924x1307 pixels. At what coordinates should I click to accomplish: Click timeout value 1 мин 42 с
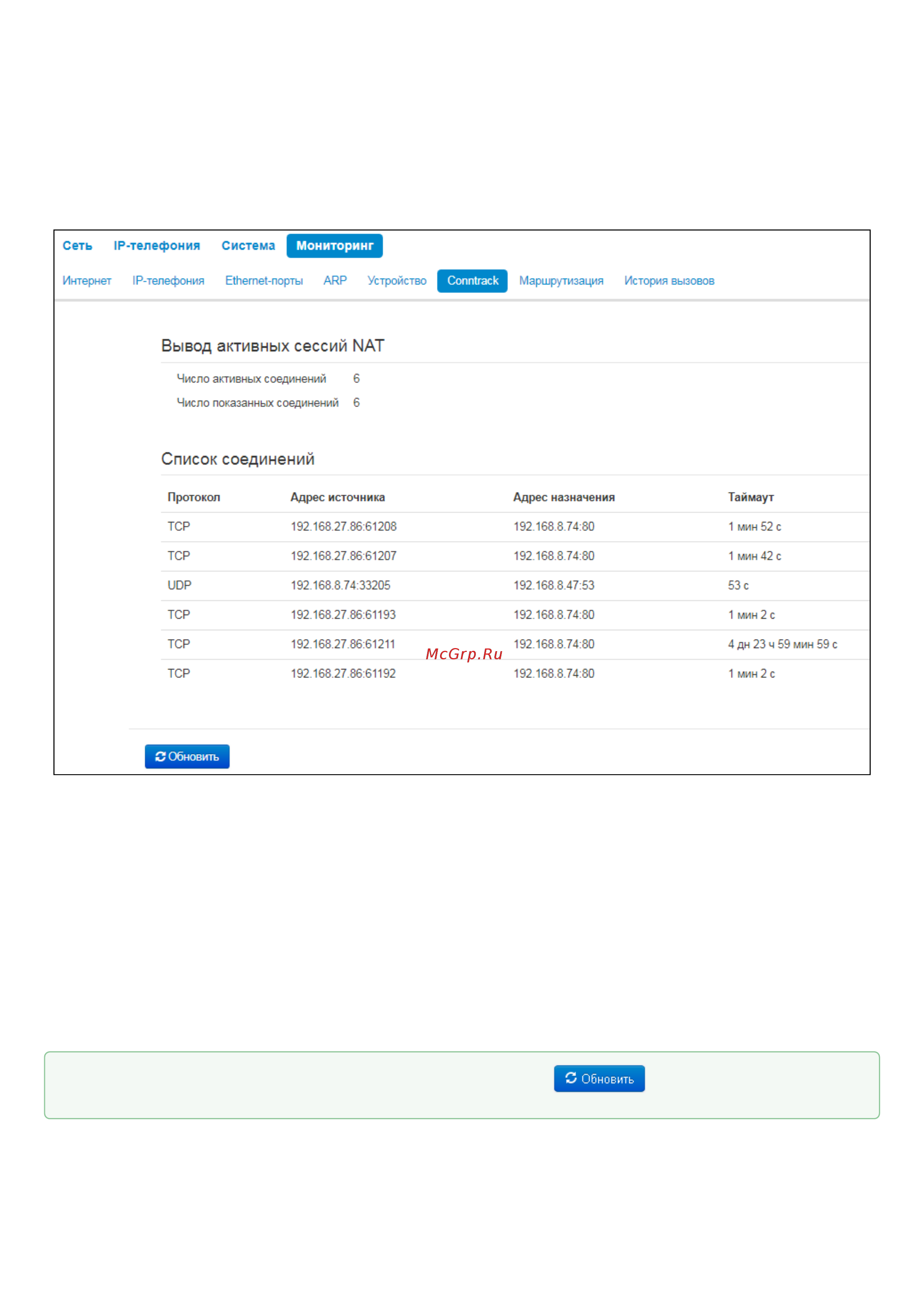754,556
